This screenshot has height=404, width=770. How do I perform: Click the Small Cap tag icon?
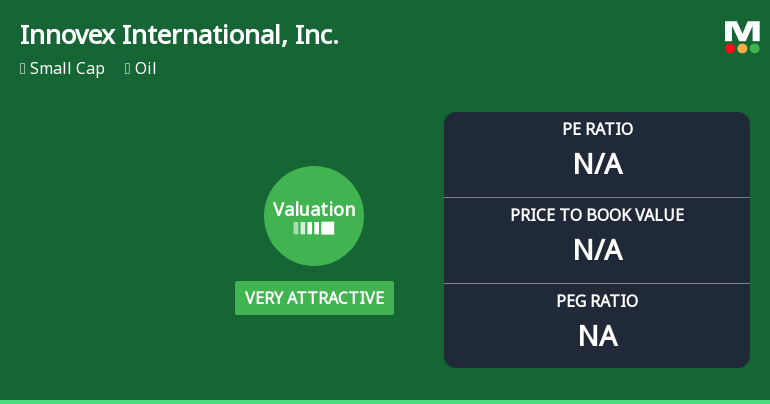23,69
